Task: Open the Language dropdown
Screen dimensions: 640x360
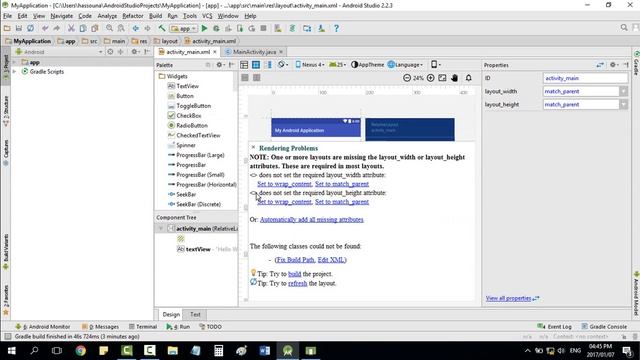Action: tap(405, 64)
